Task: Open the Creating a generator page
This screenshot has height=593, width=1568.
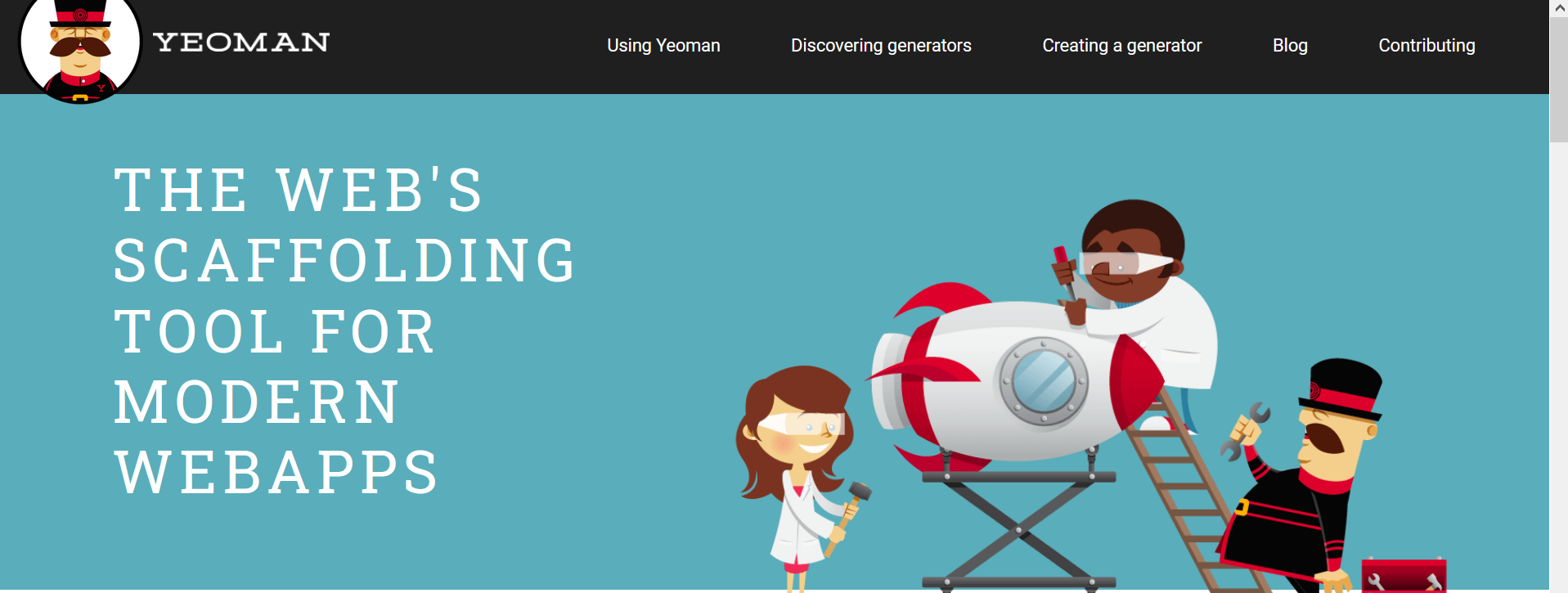Action: click(x=1121, y=46)
